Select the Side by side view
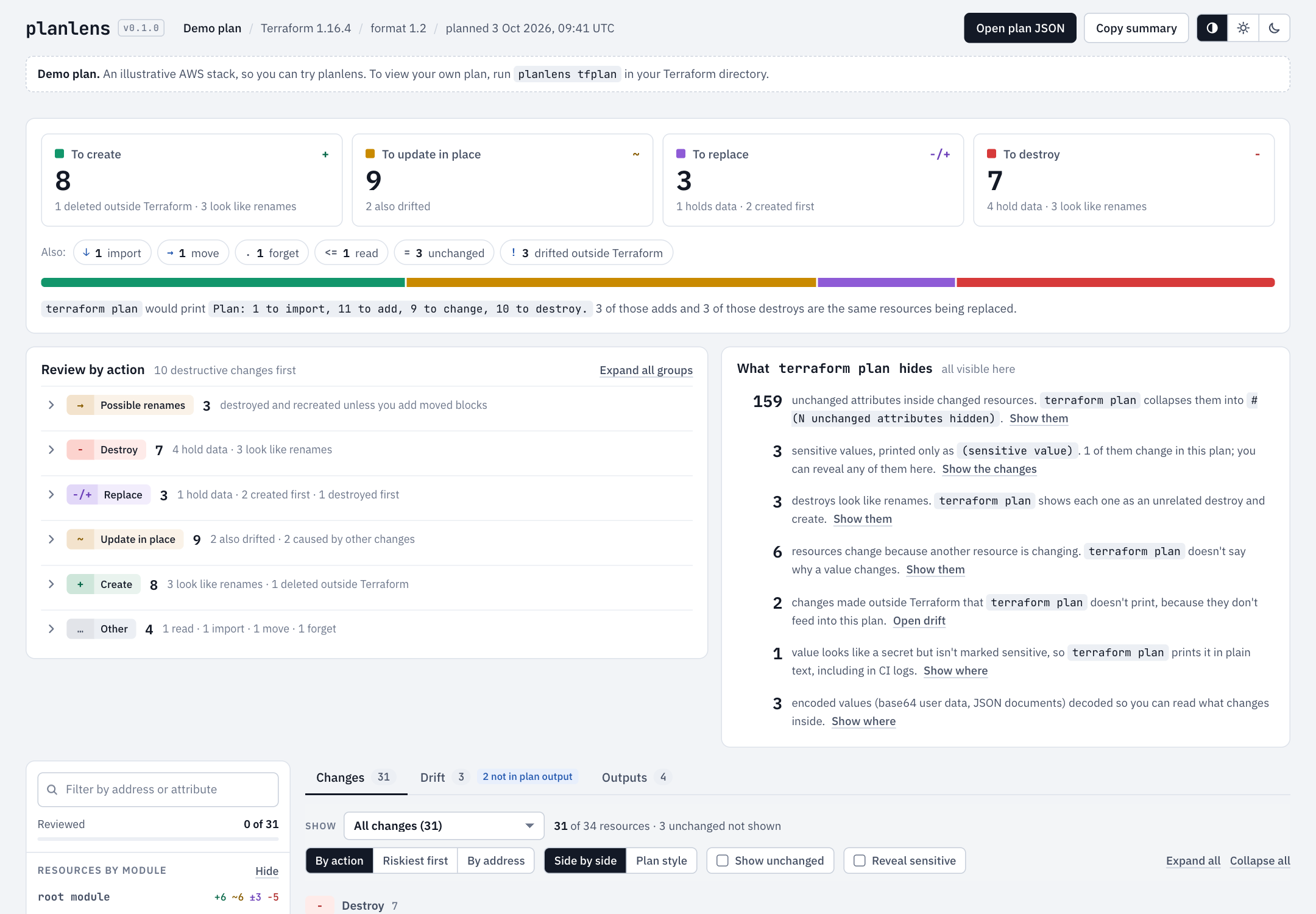Viewport: 1316px width, 914px height. [585, 861]
